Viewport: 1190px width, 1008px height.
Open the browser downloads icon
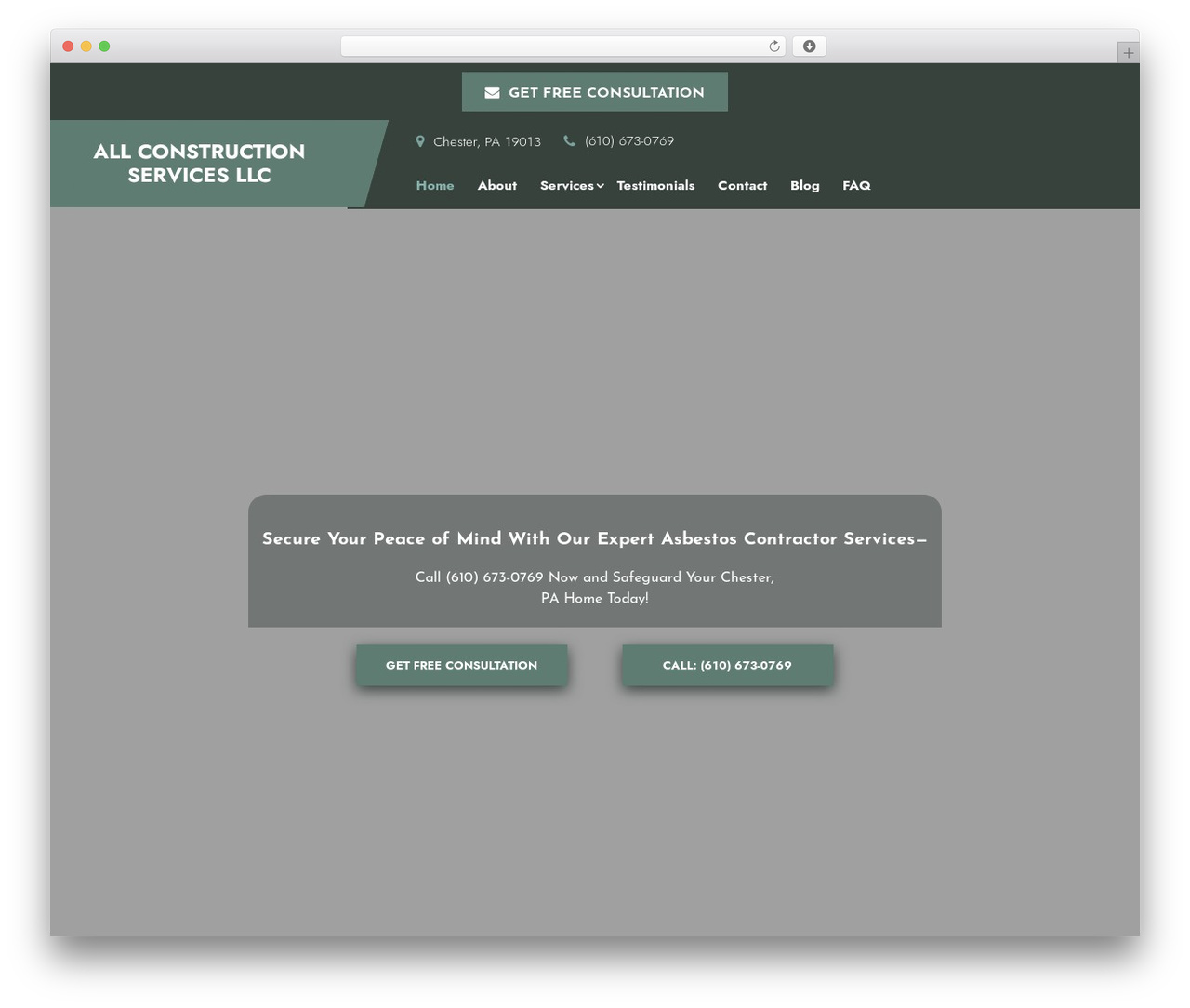coord(809,46)
